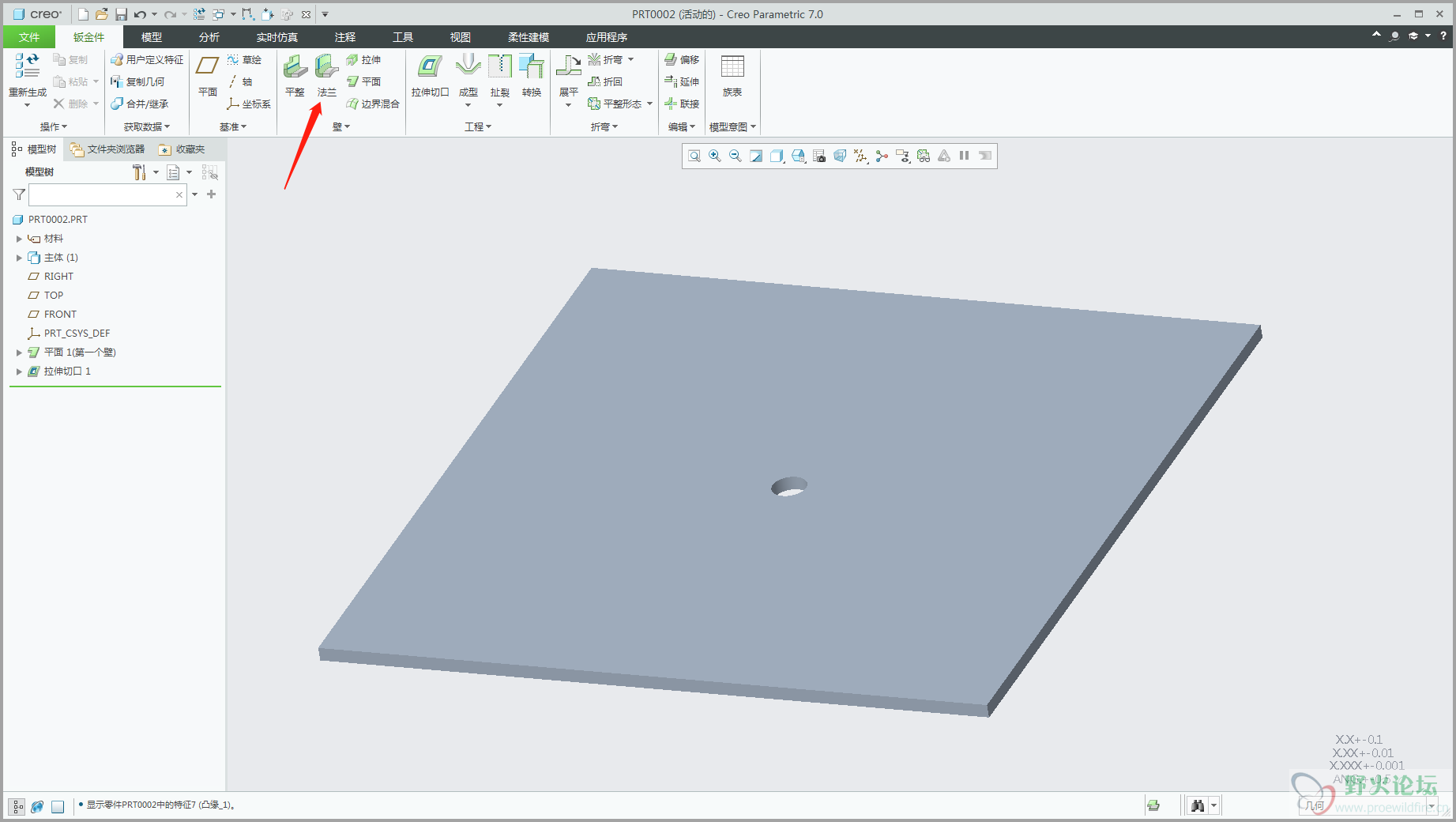Open the 文件夹浏览器 panel tab
The image size is (1456, 822).
(107, 149)
